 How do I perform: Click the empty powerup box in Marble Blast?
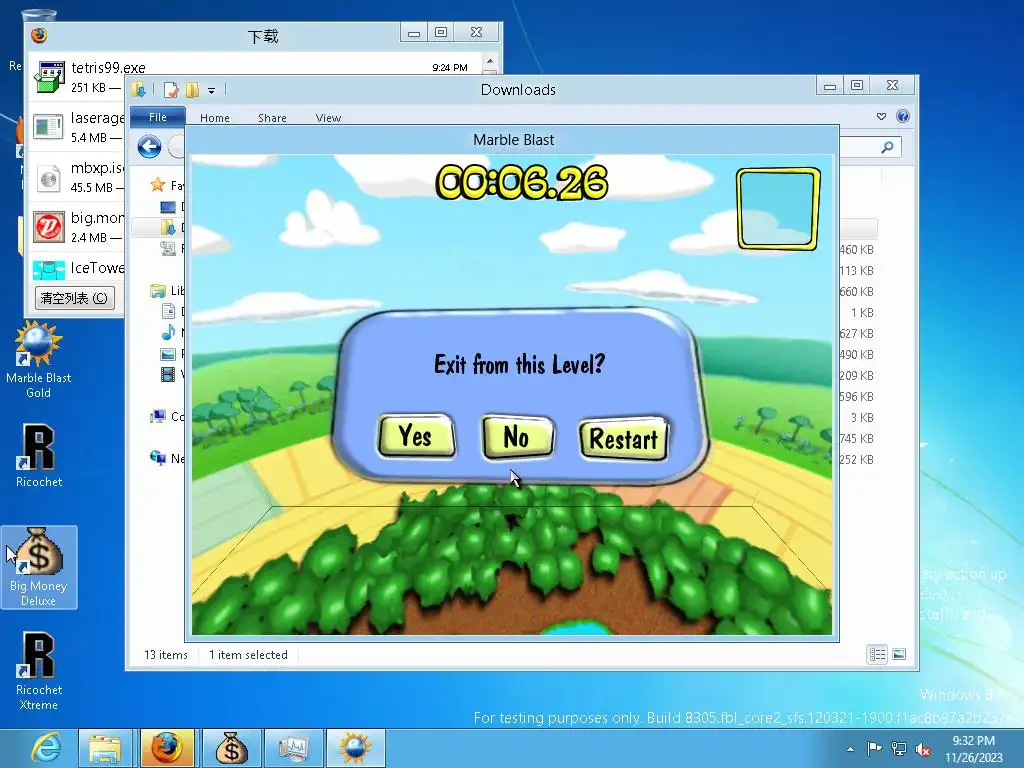778,209
